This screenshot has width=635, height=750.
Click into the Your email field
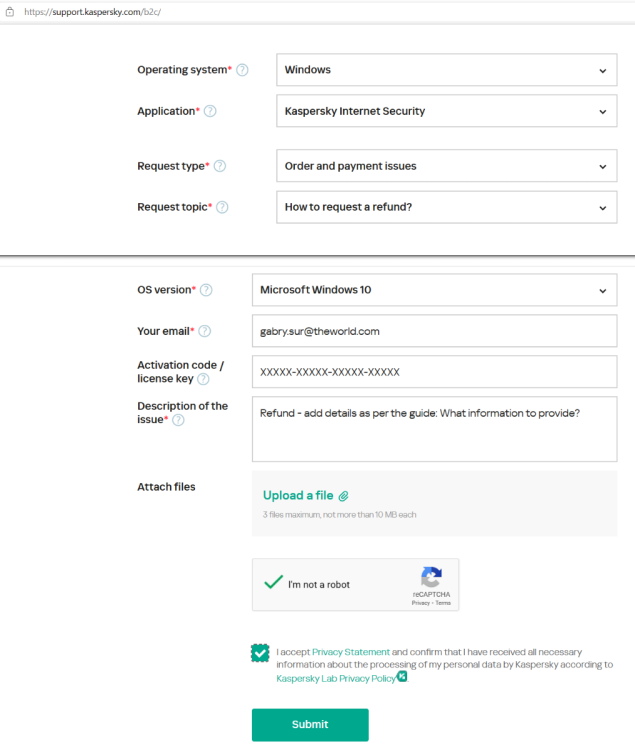coord(434,331)
